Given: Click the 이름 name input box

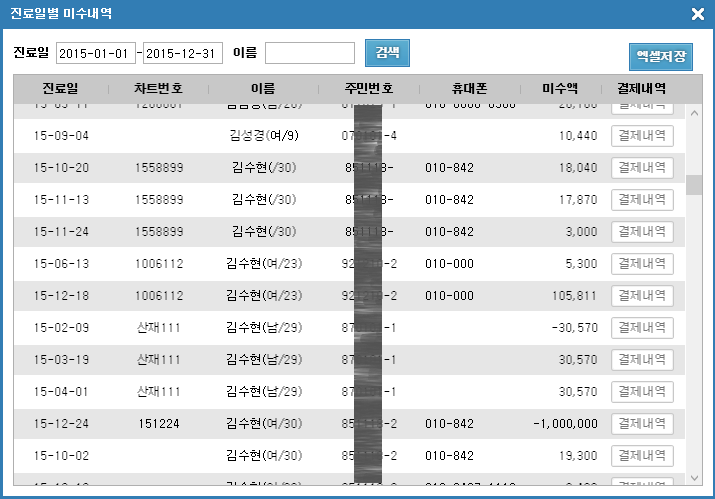Looking at the screenshot, I should tap(310, 53).
